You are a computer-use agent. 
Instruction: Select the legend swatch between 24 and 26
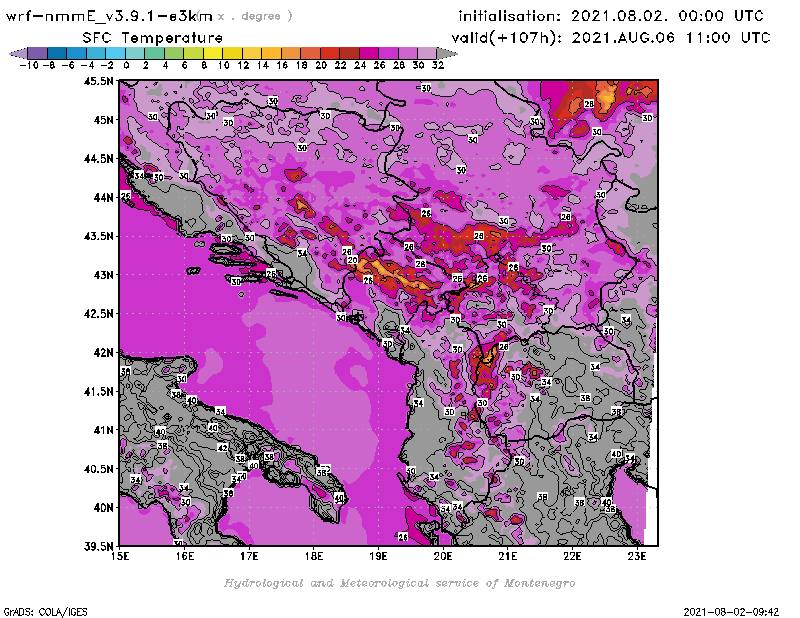click(x=368, y=53)
